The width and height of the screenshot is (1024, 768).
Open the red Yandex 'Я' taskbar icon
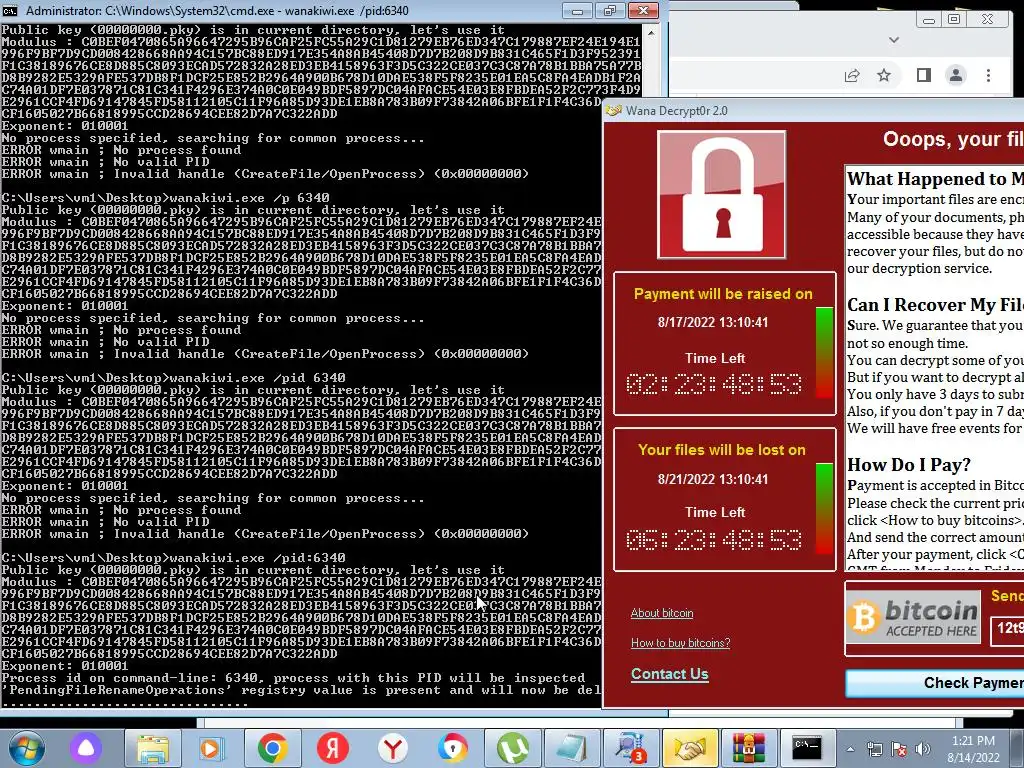point(332,748)
